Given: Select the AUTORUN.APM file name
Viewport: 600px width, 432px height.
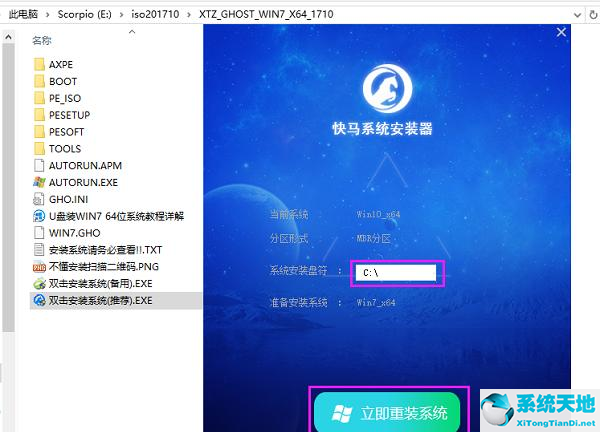Looking at the screenshot, I should pyautogui.click(x=85, y=166).
